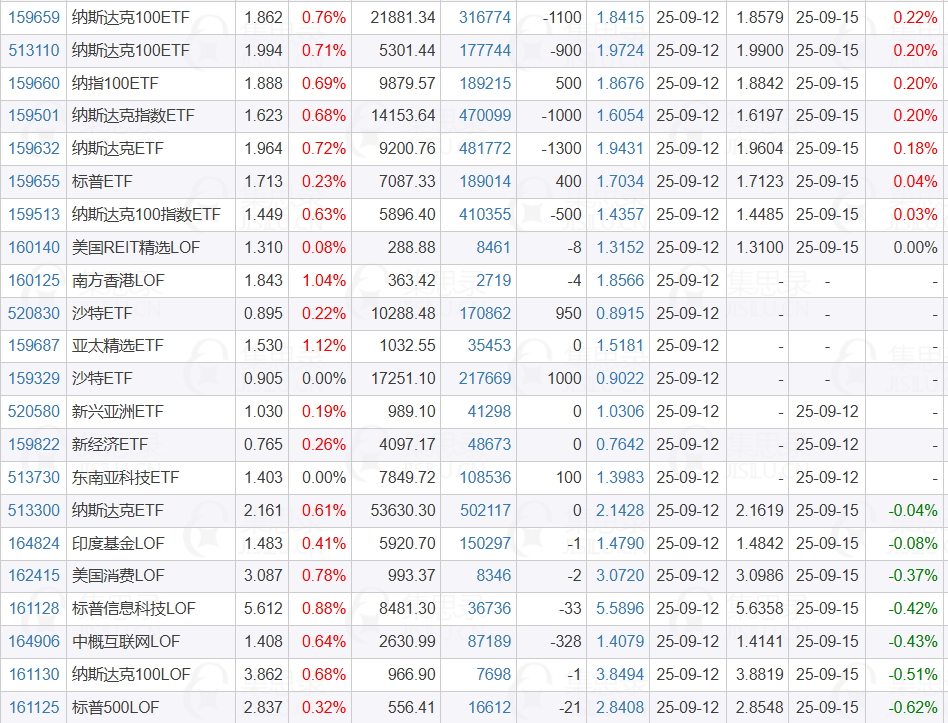Open fund code link 161130
Viewport: 948px width, 723px height.
pyautogui.click(x=34, y=675)
